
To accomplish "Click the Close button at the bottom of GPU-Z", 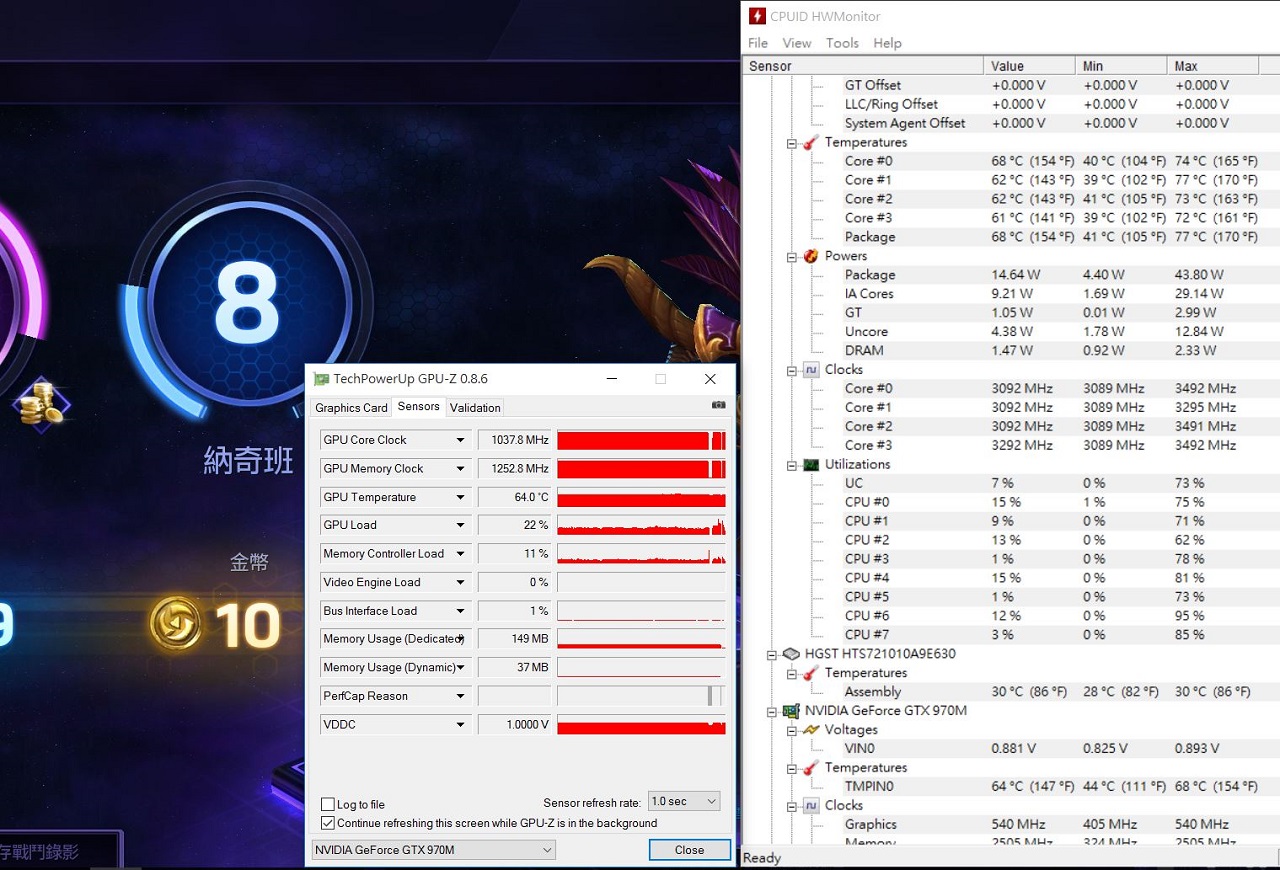I will pyautogui.click(x=689, y=850).
